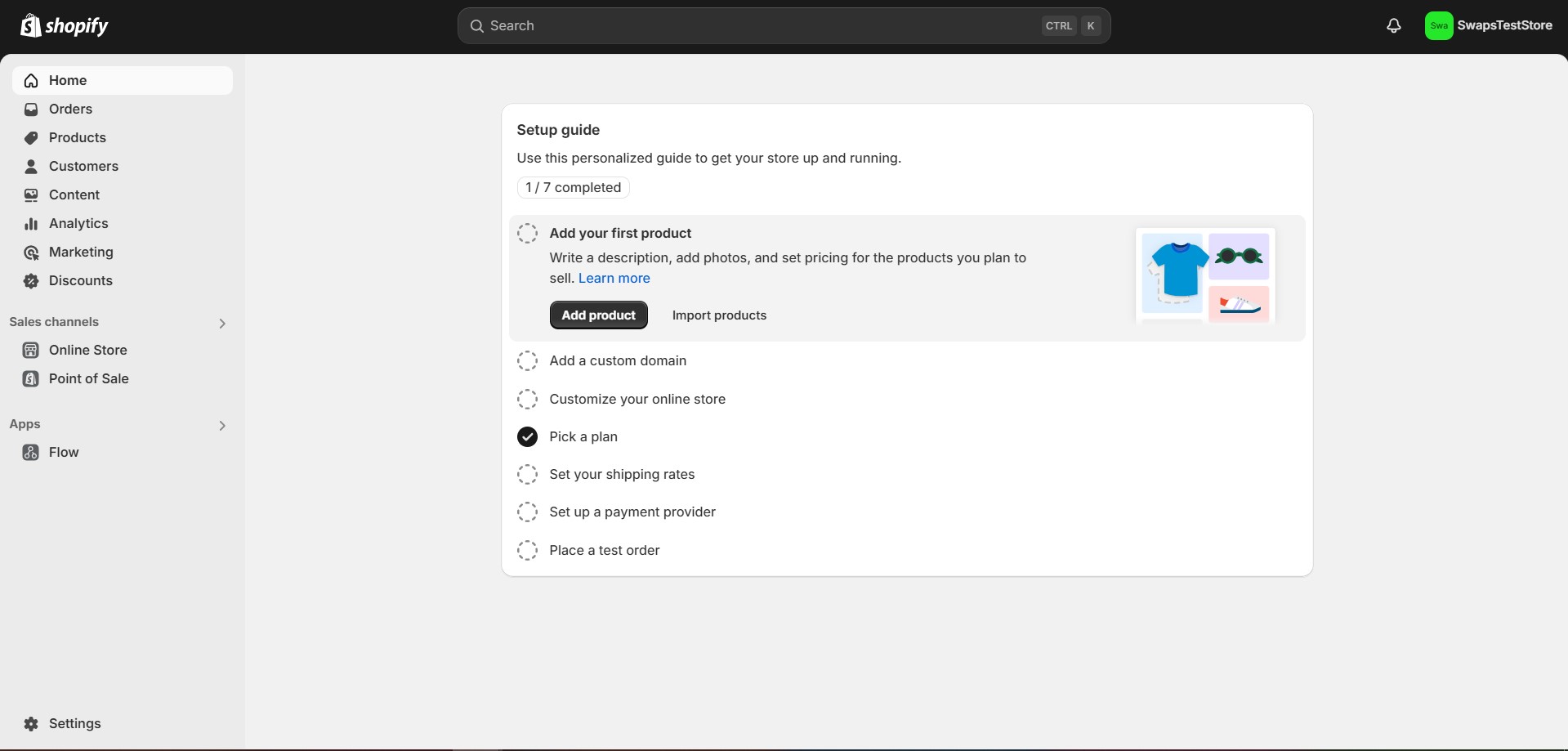This screenshot has width=1568, height=751.
Task: Mark 'Add a custom domain' circle
Action: pos(528,360)
